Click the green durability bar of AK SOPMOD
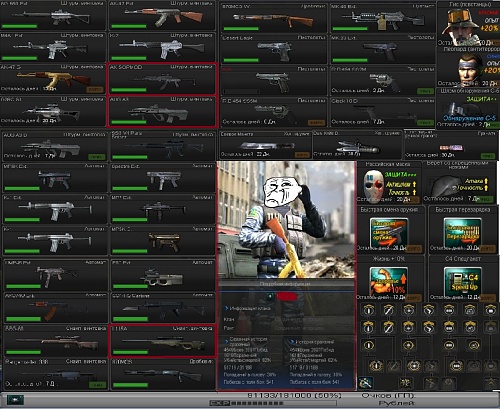The width and height of the screenshot is (500, 409). pyautogui.click(x=129, y=90)
